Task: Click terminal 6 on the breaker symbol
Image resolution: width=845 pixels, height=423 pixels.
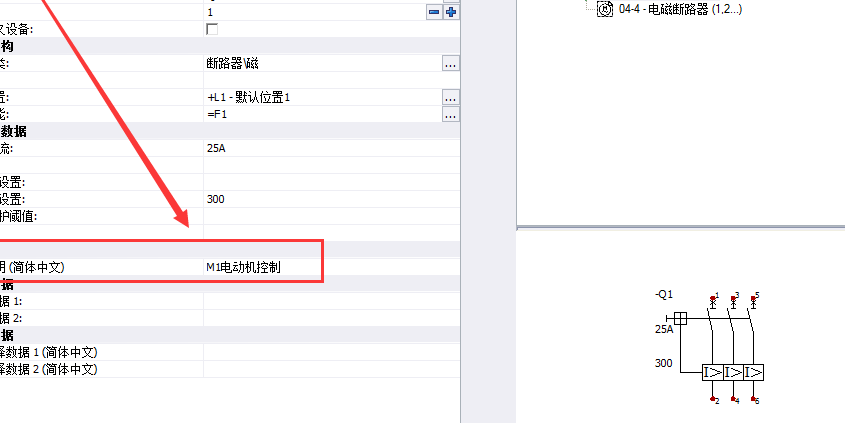Action: pos(754,400)
